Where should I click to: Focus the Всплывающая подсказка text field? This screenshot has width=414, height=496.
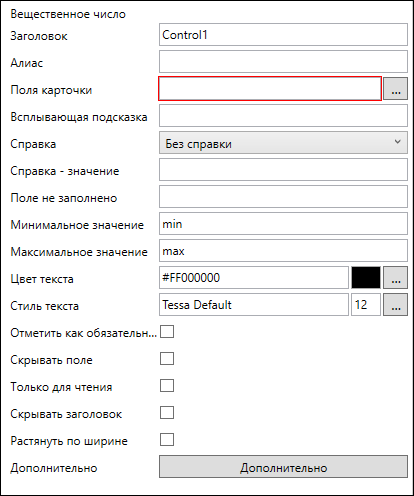(283, 116)
